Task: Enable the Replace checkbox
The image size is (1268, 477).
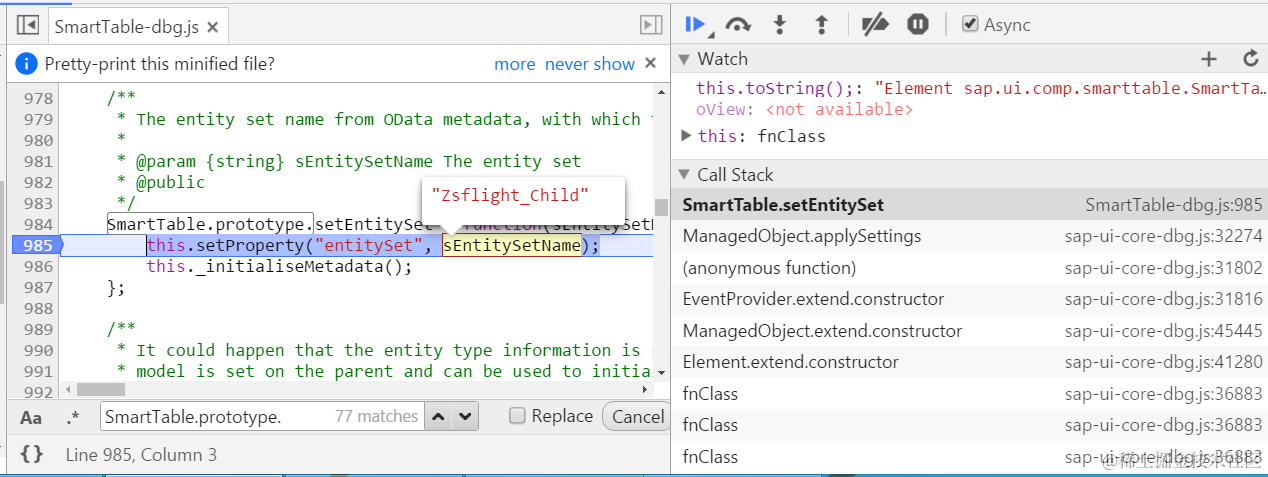Action: pos(517,416)
